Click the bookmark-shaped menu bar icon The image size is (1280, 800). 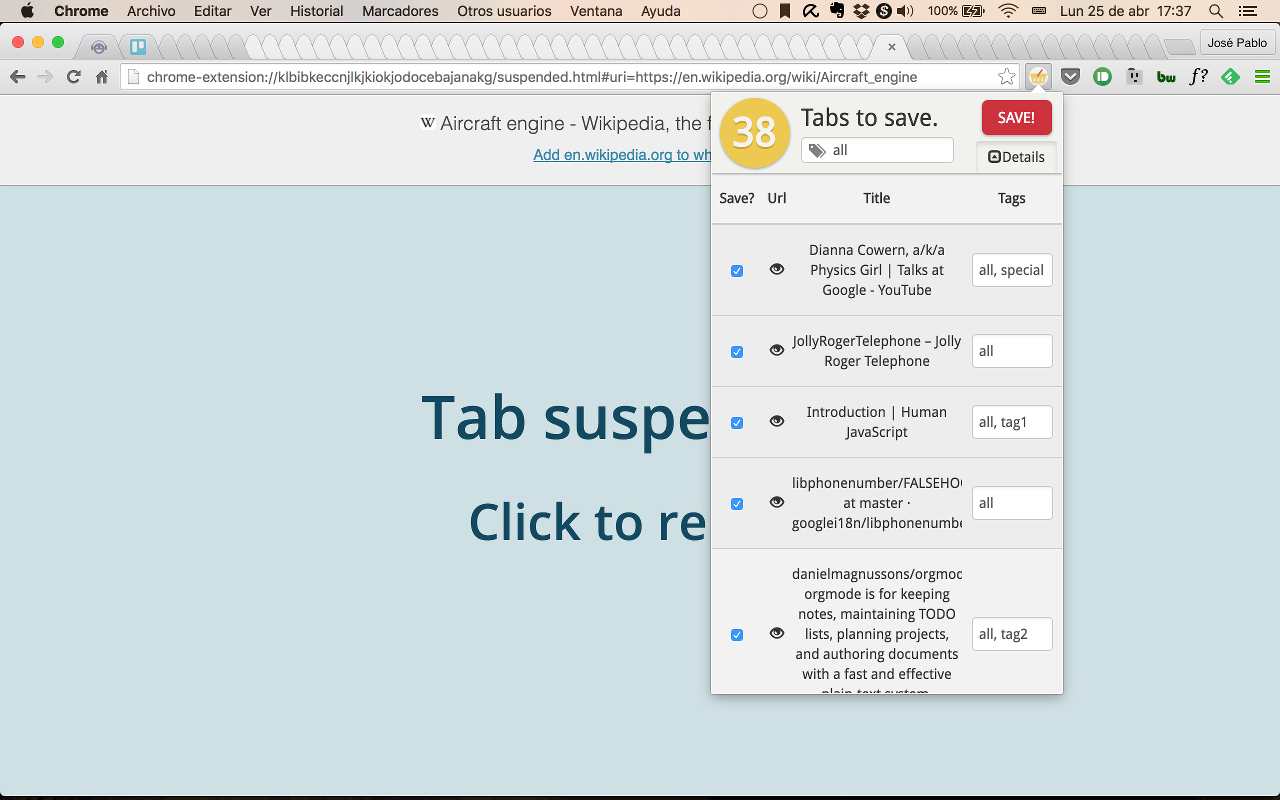tap(785, 11)
